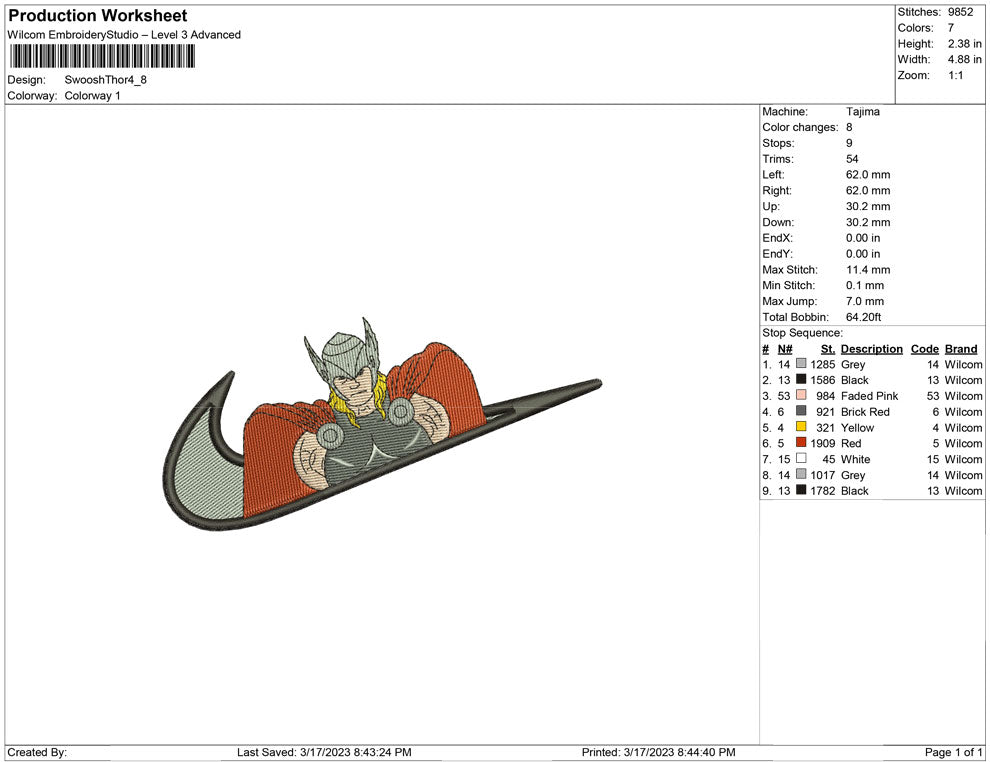Image resolution: width=990 pixels, height=762 pixels.
Task: Click the 'N#' column header
Action: 785,348
